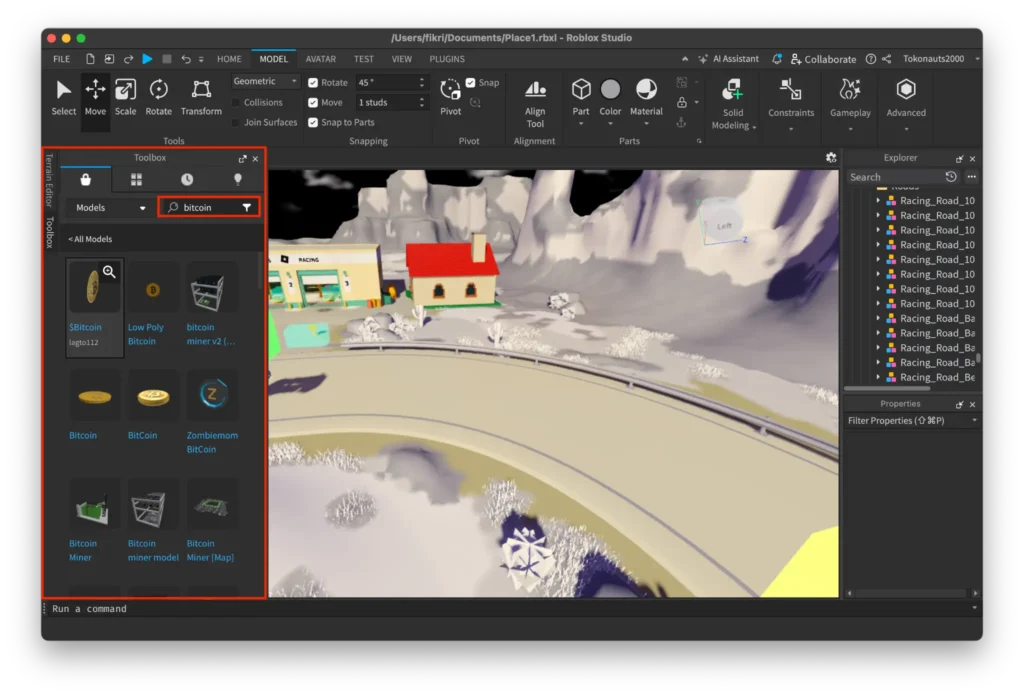1024x695 pixels.
Task: Start playtest with the blue Play button
Action: [x=148, y=59]
